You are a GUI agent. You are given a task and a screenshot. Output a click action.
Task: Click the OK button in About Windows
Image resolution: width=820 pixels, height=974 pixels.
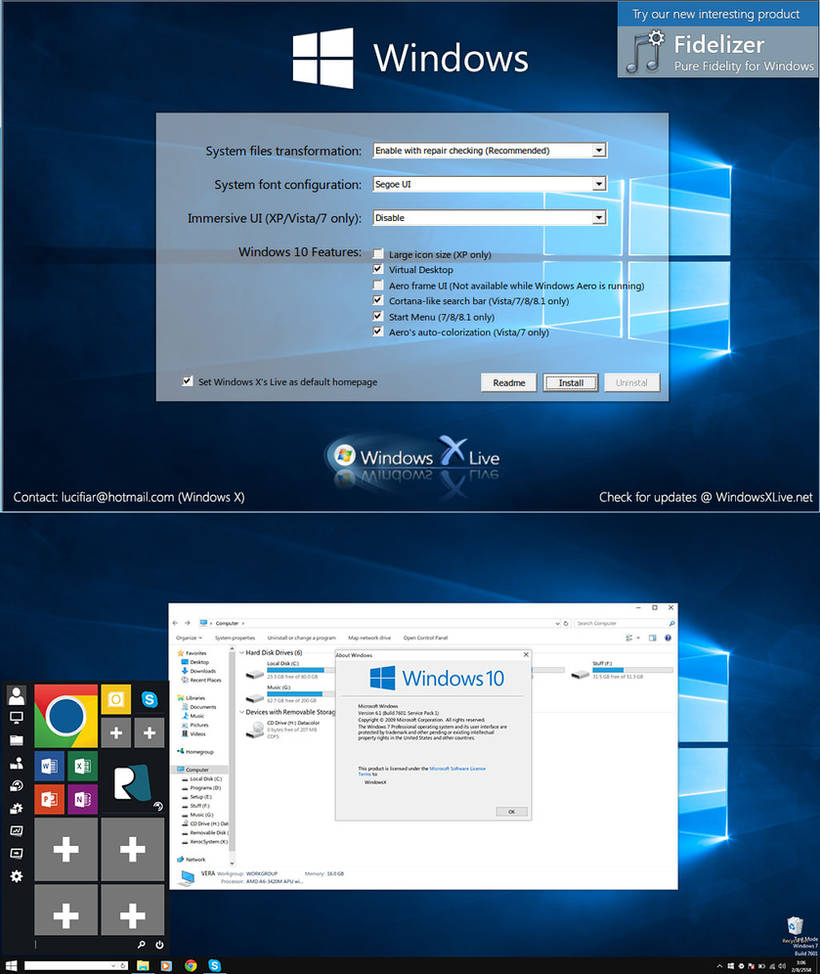click(512, 812)
